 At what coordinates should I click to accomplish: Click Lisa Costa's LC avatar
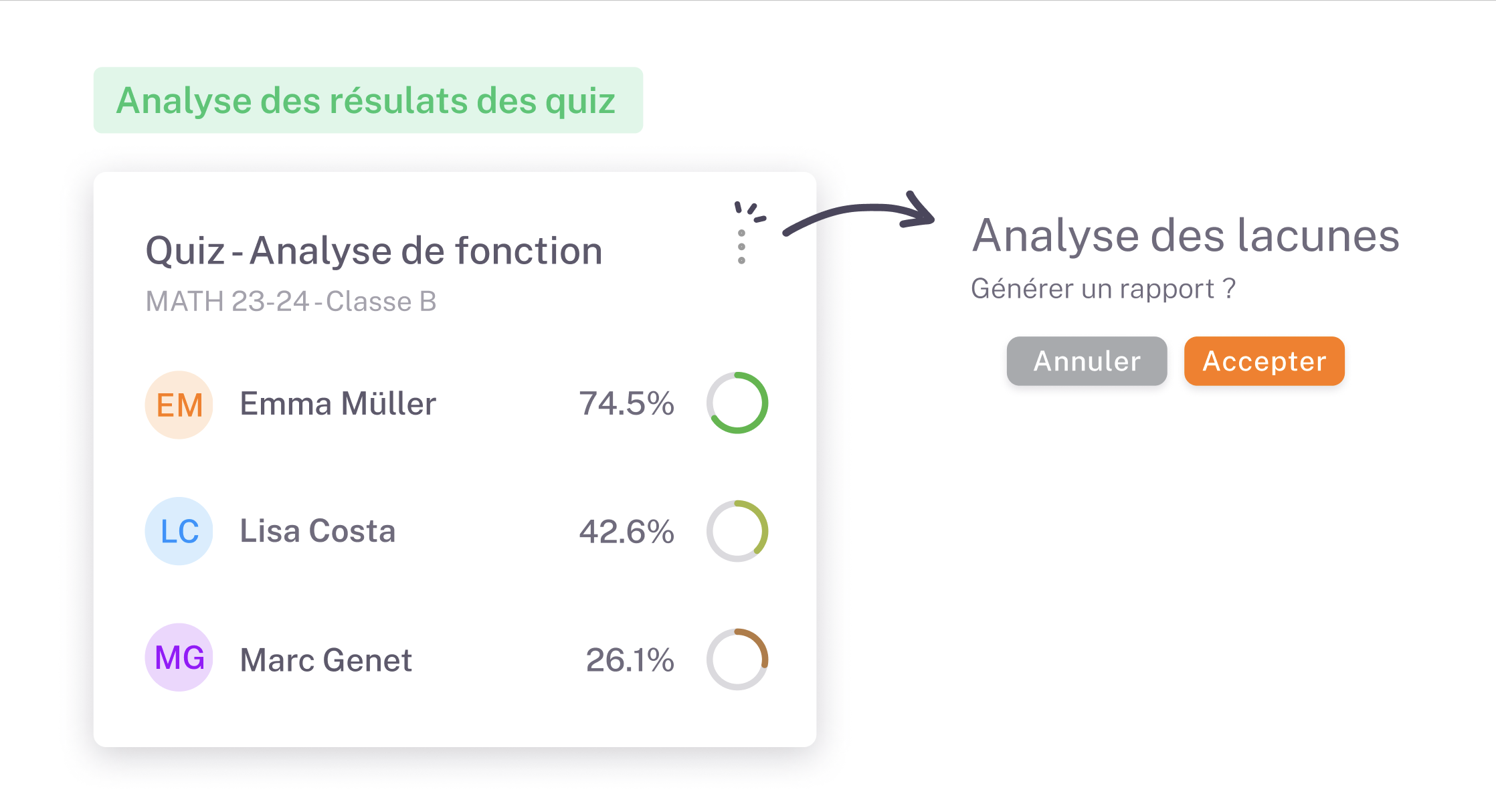click(179, 531)
